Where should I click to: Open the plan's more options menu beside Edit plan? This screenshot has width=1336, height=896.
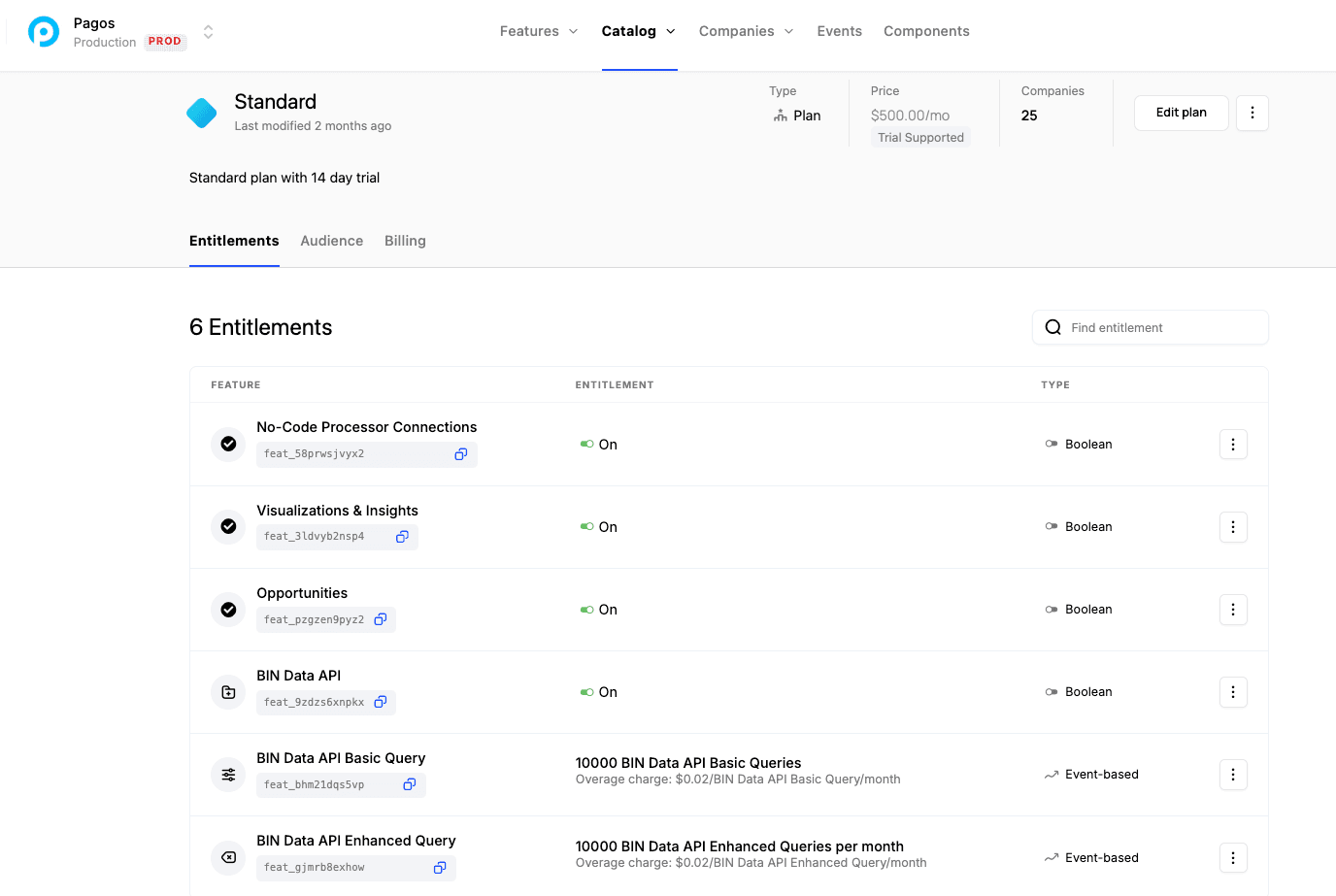[1252, 113]
